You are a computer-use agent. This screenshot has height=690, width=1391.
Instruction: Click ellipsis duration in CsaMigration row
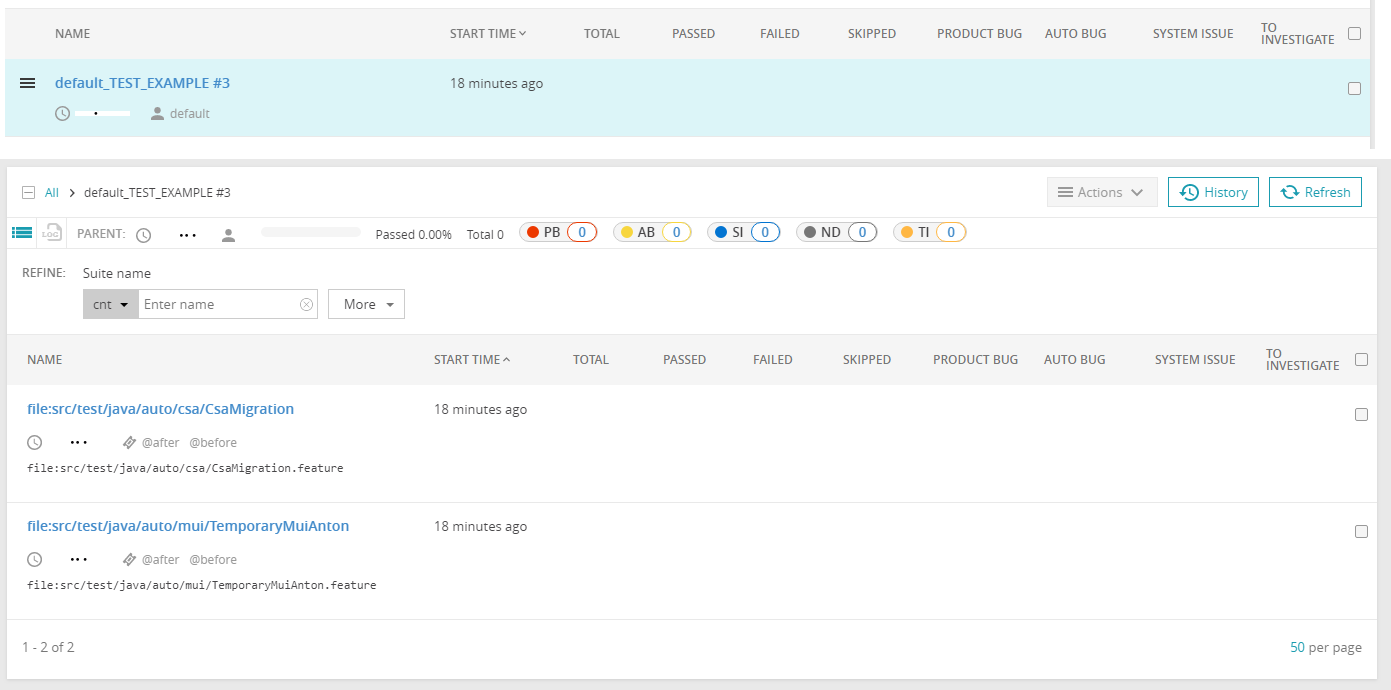(x=79, y=442)
